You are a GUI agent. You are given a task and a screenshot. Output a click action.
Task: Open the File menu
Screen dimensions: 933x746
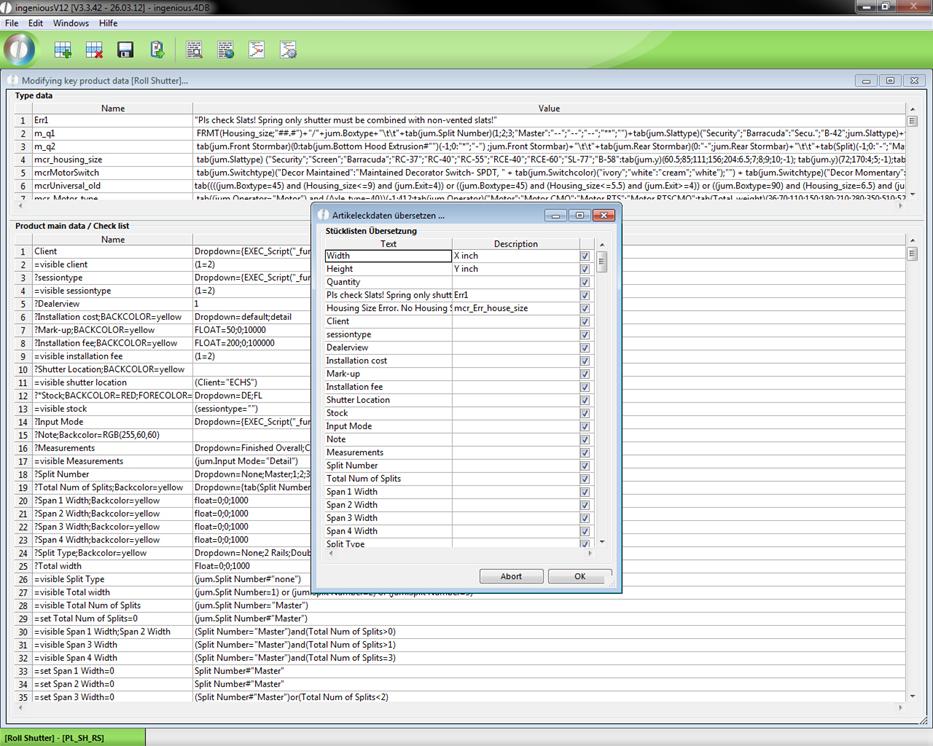point(12,23)
